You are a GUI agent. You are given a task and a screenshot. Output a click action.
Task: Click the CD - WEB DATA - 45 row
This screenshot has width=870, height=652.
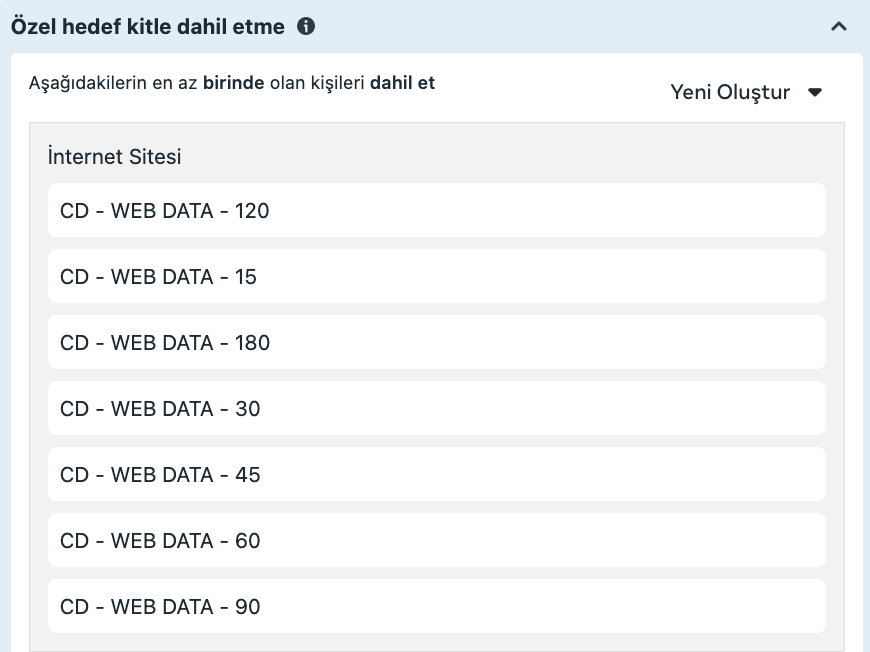pos(436,475)
